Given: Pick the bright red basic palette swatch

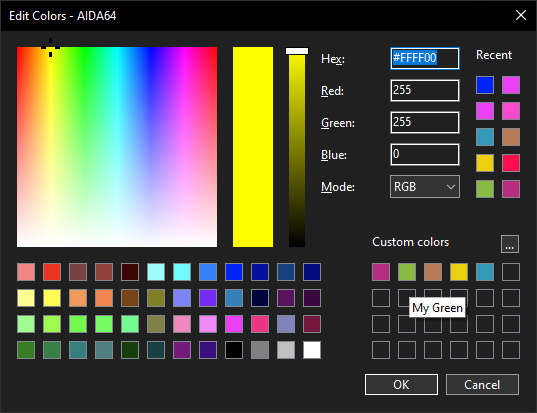Looking at the screenshot, I should [52, 272].
